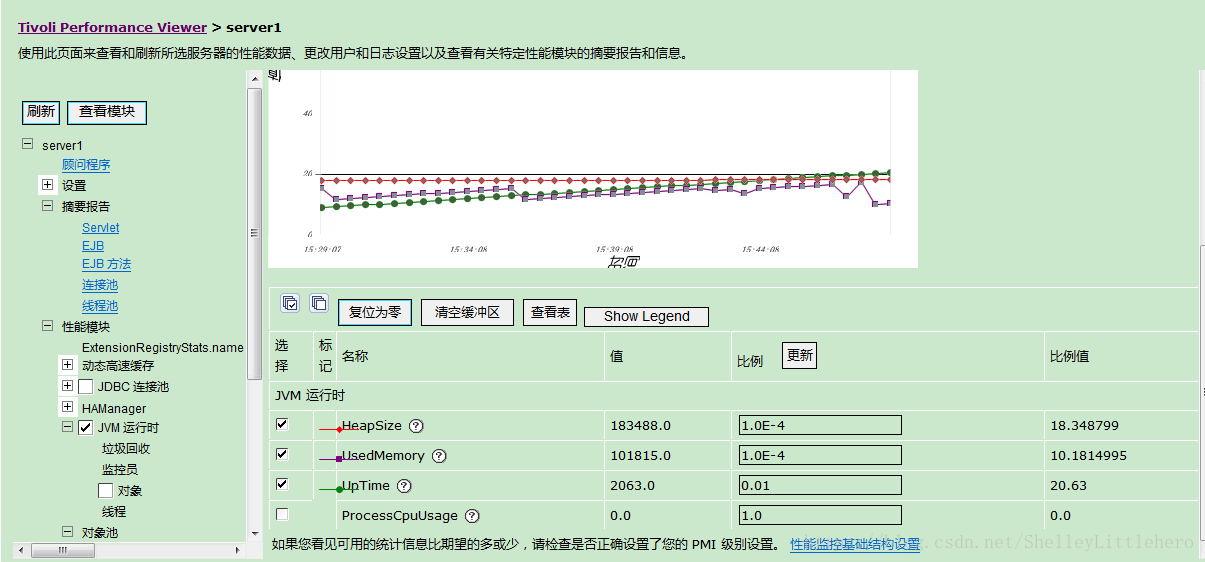Open the 性能监控基础结构设置 link

[855, 544]
